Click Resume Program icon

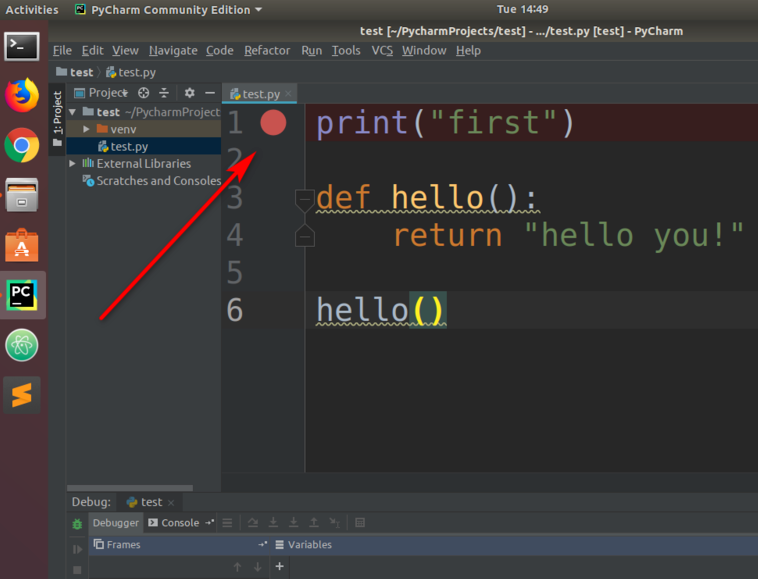click(77, 550)
